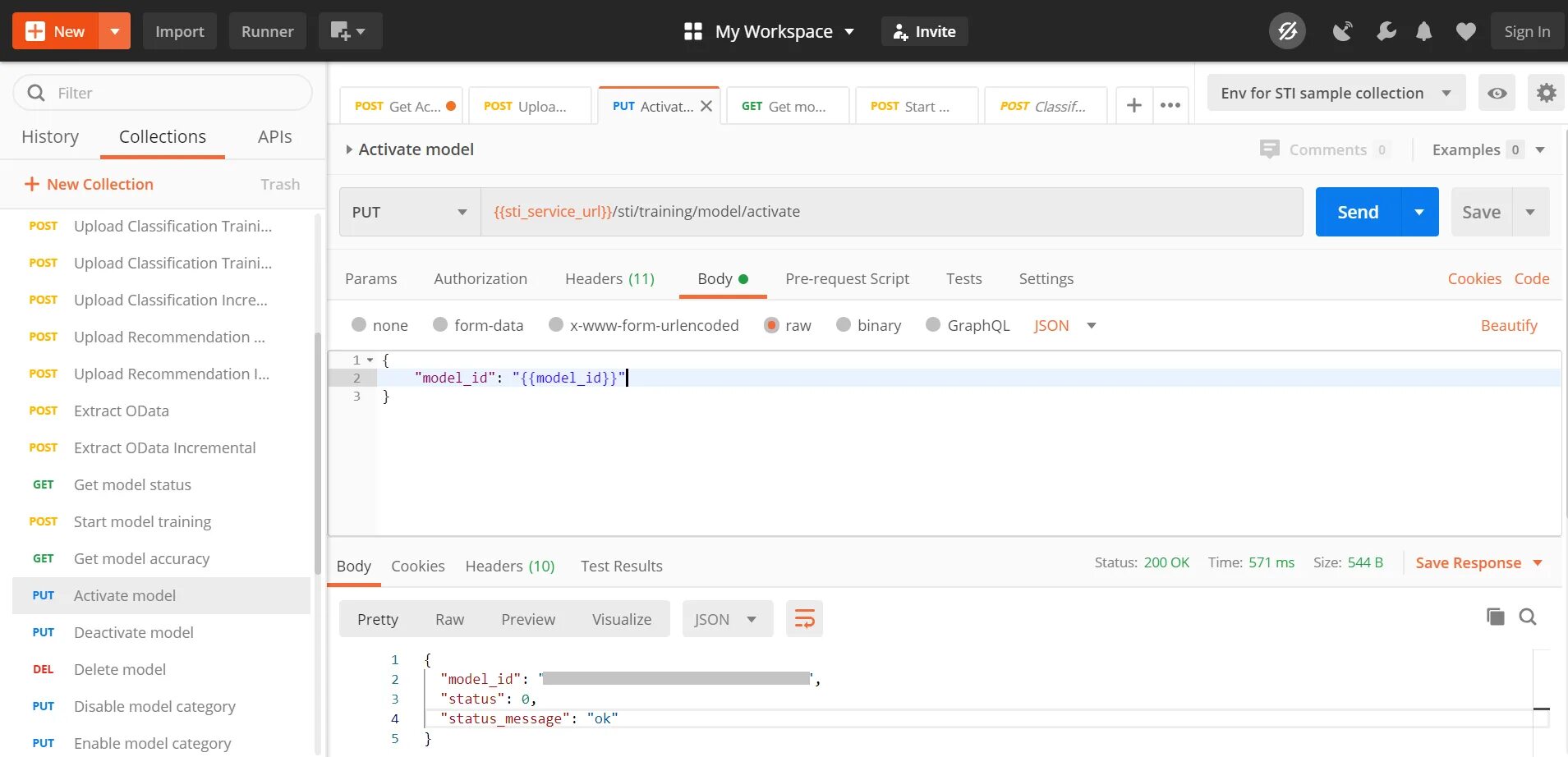
Task: Select the form-data body option
Action: point(440,325)
